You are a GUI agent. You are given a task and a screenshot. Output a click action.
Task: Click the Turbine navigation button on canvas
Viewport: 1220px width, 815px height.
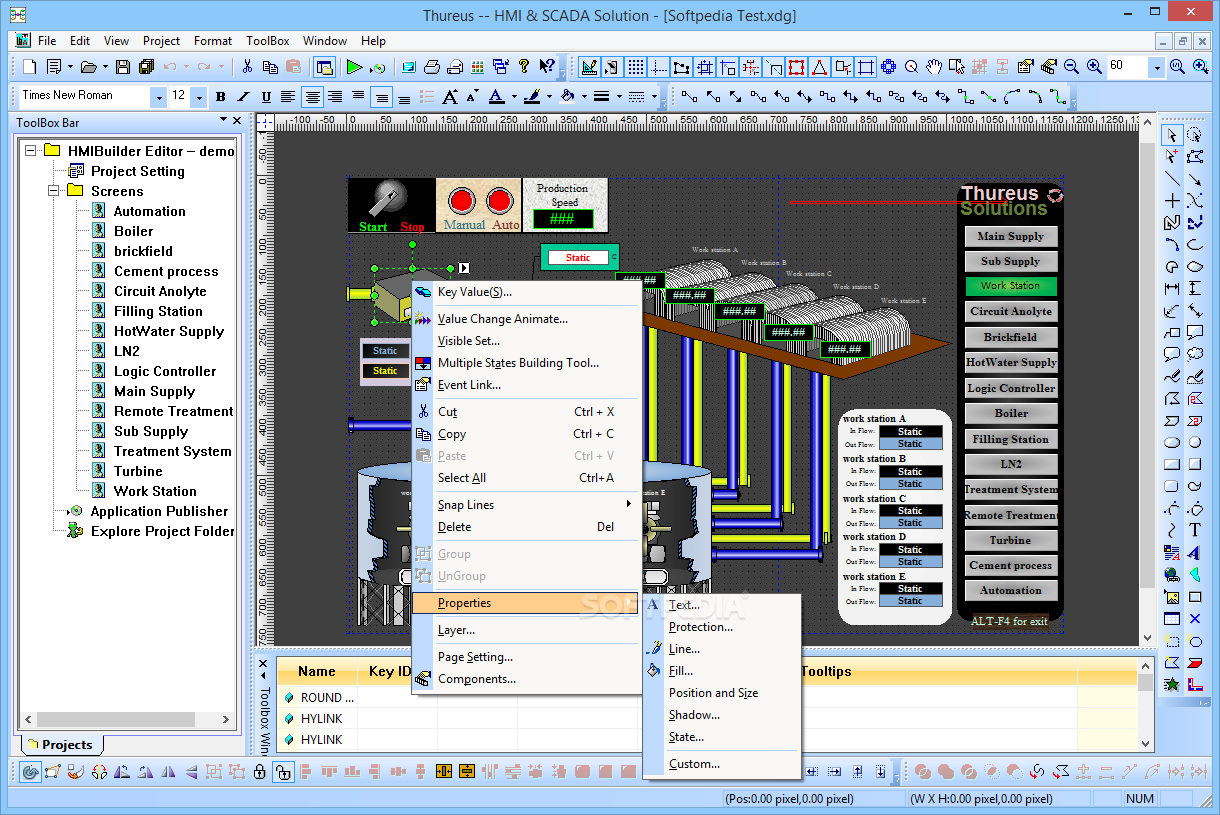1010,540
